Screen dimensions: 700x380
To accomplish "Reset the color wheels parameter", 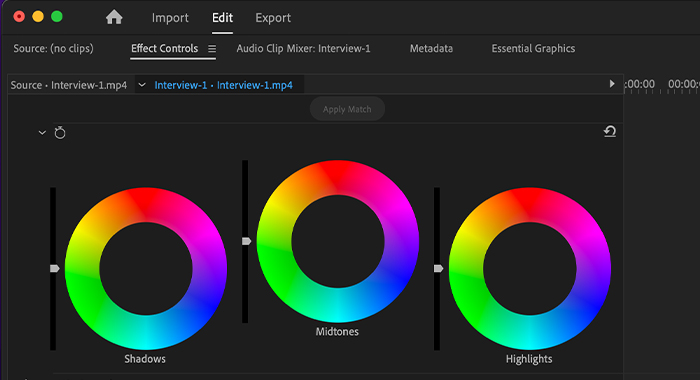I will point(610,132).
